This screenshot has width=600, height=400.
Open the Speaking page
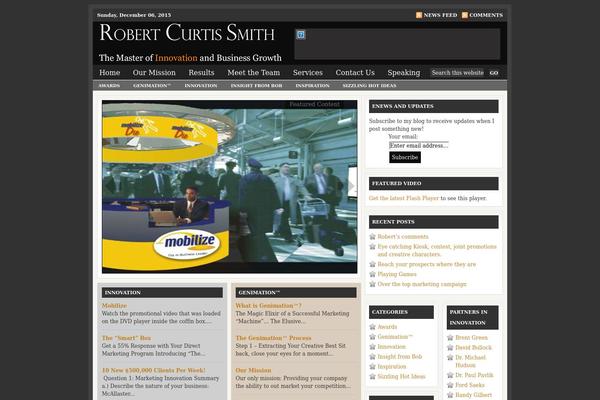[403, 72]
